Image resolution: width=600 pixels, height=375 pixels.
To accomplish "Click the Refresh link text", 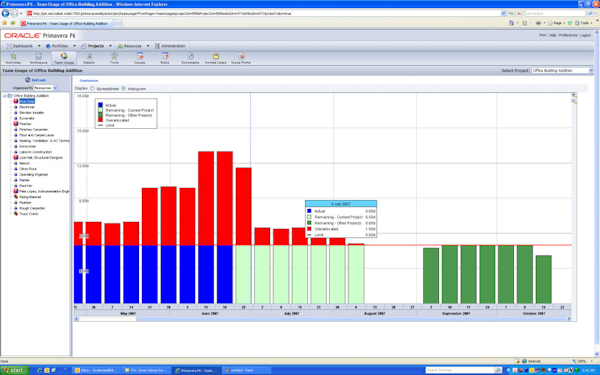I will 39,80.
